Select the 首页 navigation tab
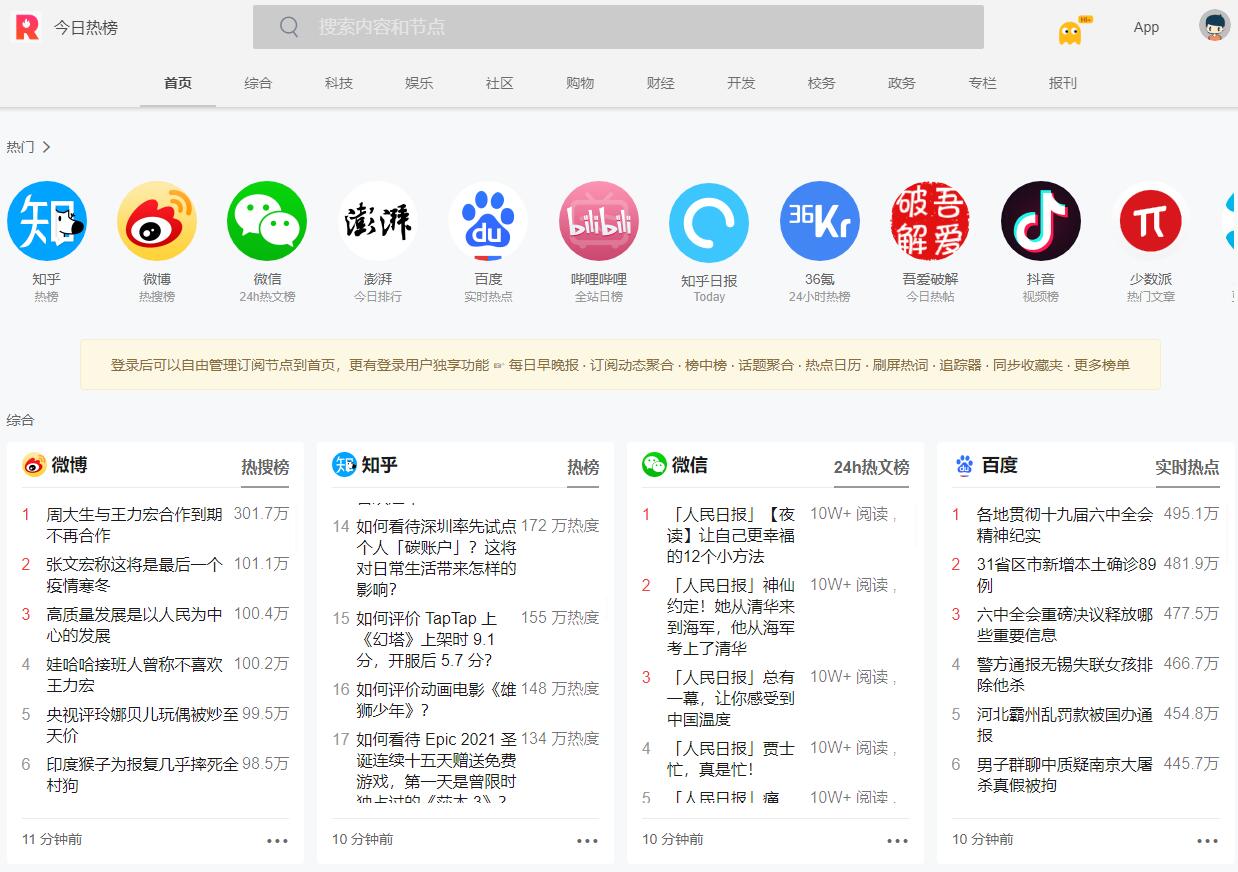Viewport: 1238px width, 872px height. pyautogui.click(x=178, y=83)
